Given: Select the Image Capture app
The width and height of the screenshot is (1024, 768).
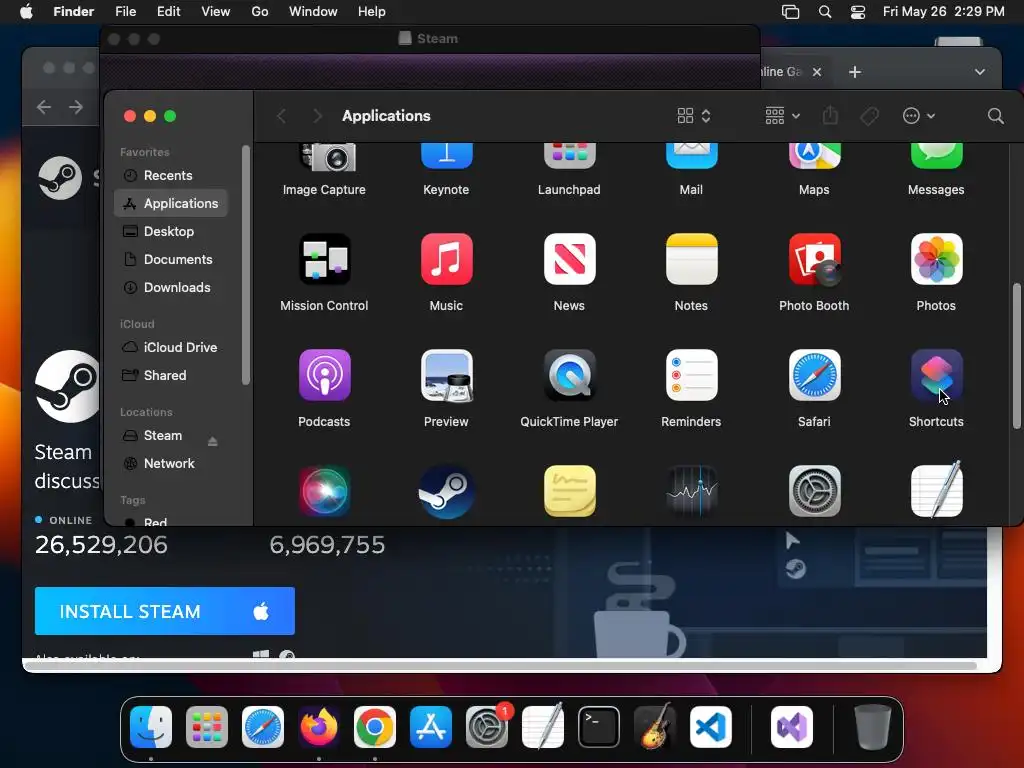Looking at the screenshot, I should pos(325,157).
